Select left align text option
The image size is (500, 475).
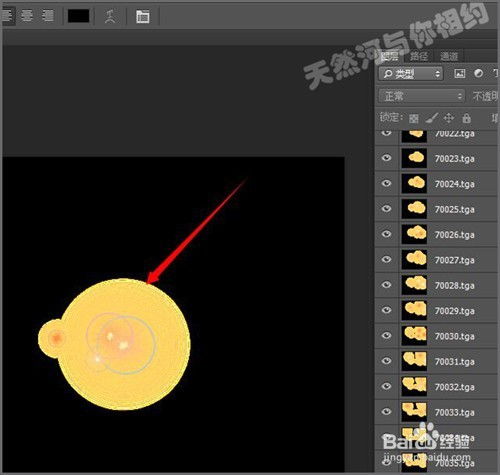7,16
